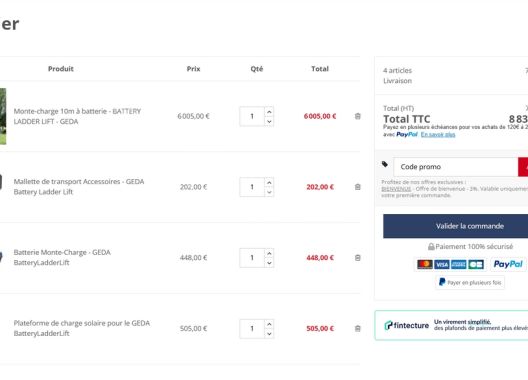Decrease quantity of Monte-charge 10m à batterie

point(269,121)
